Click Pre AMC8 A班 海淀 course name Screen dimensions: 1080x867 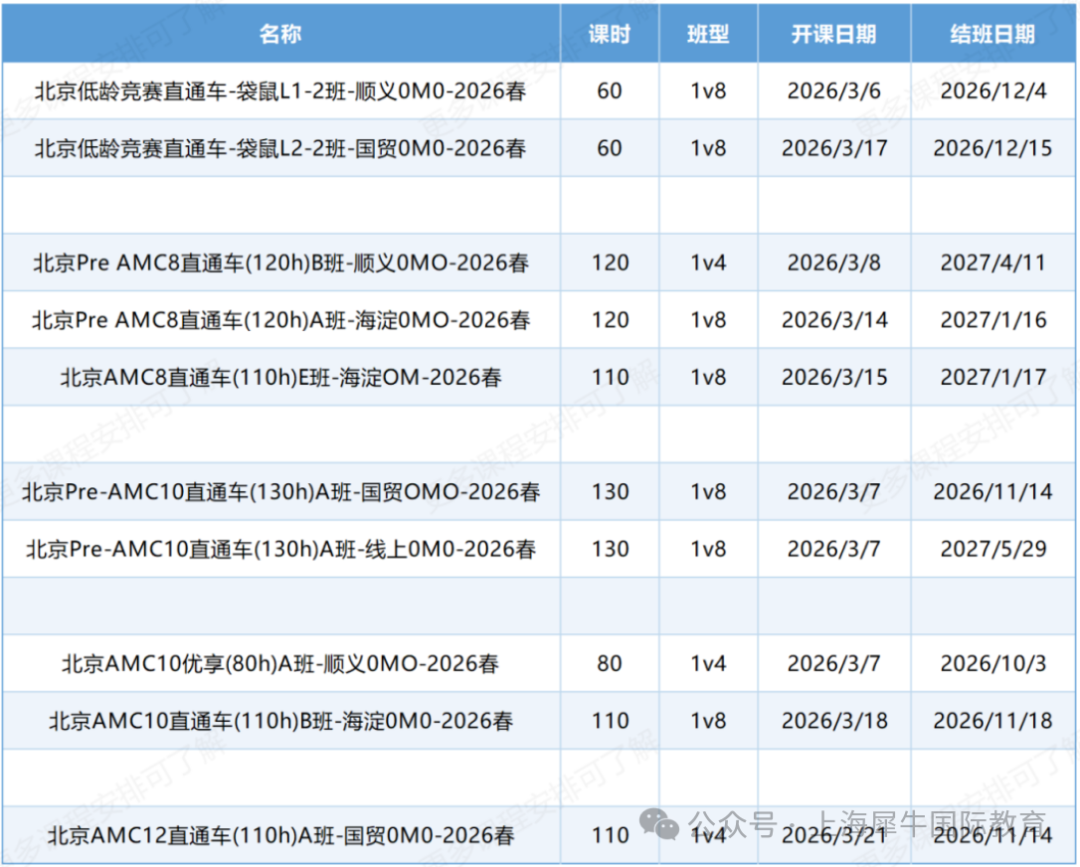(x=280, y=320)
